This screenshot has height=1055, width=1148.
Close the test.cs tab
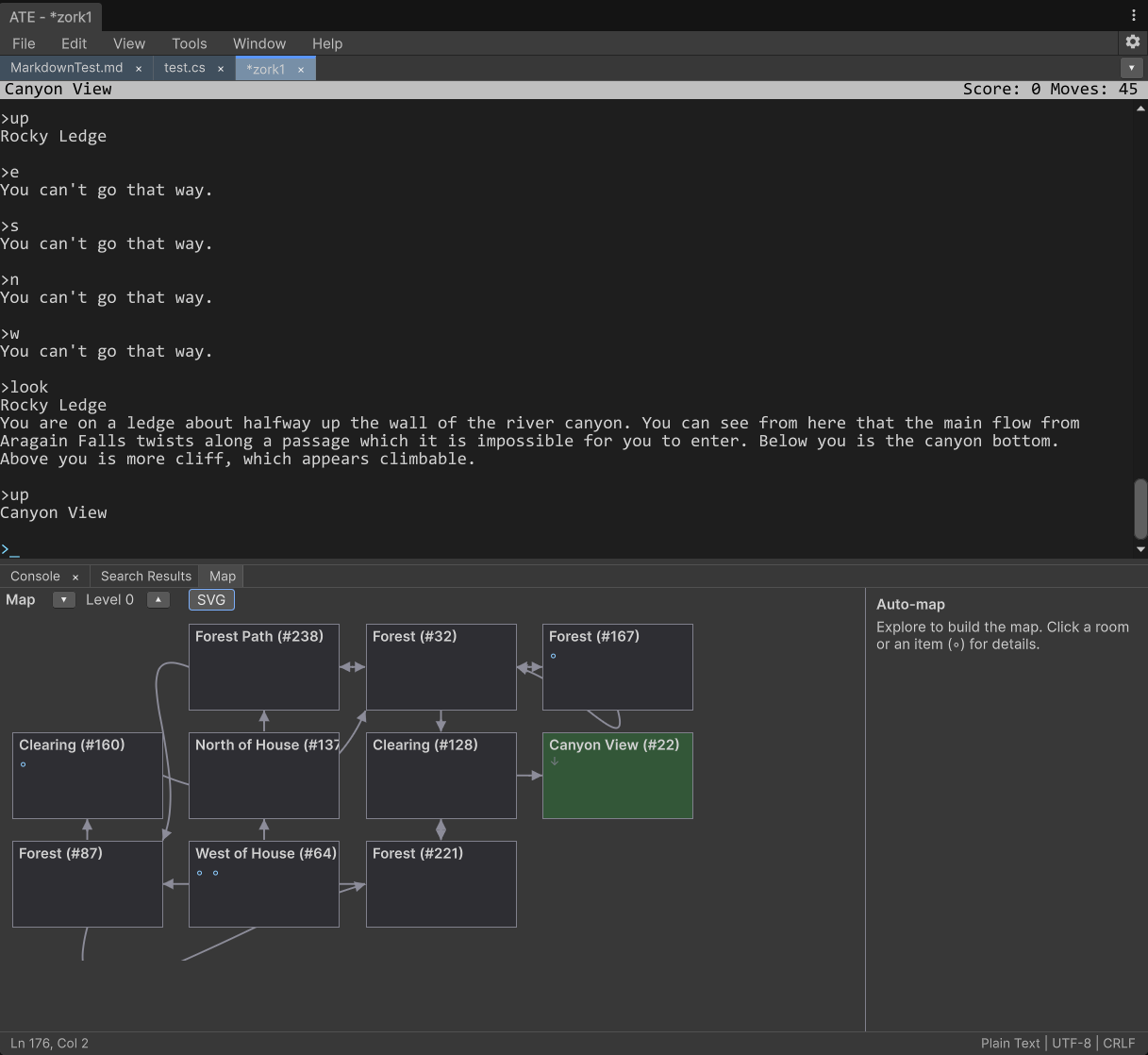[x=221, y=69]
